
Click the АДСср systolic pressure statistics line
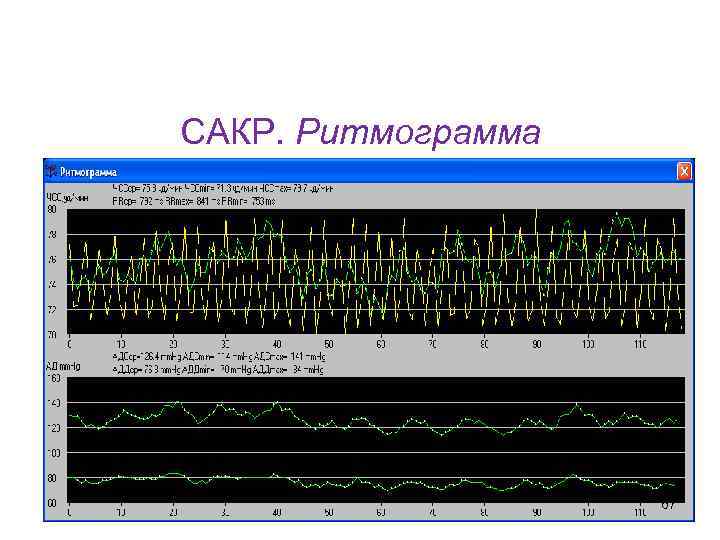(x=219, y=357)
